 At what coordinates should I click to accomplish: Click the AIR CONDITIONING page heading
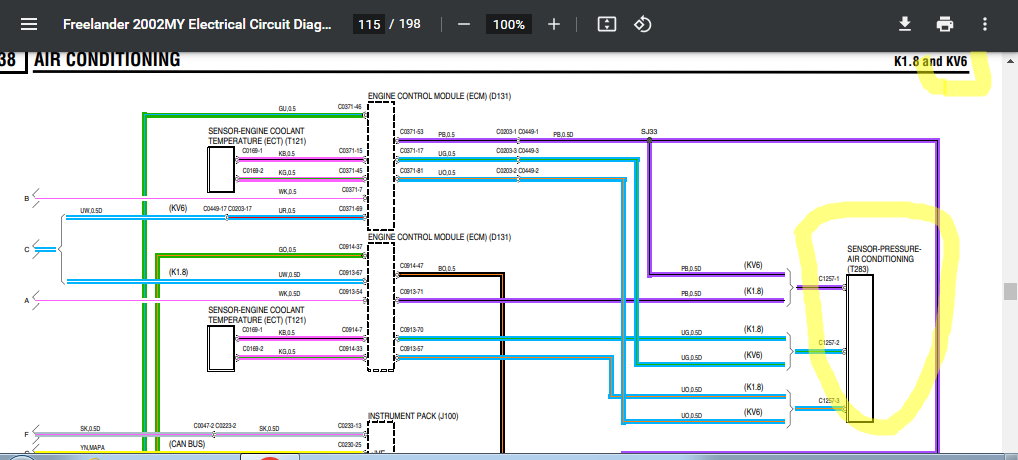click(x=107, y=60)
